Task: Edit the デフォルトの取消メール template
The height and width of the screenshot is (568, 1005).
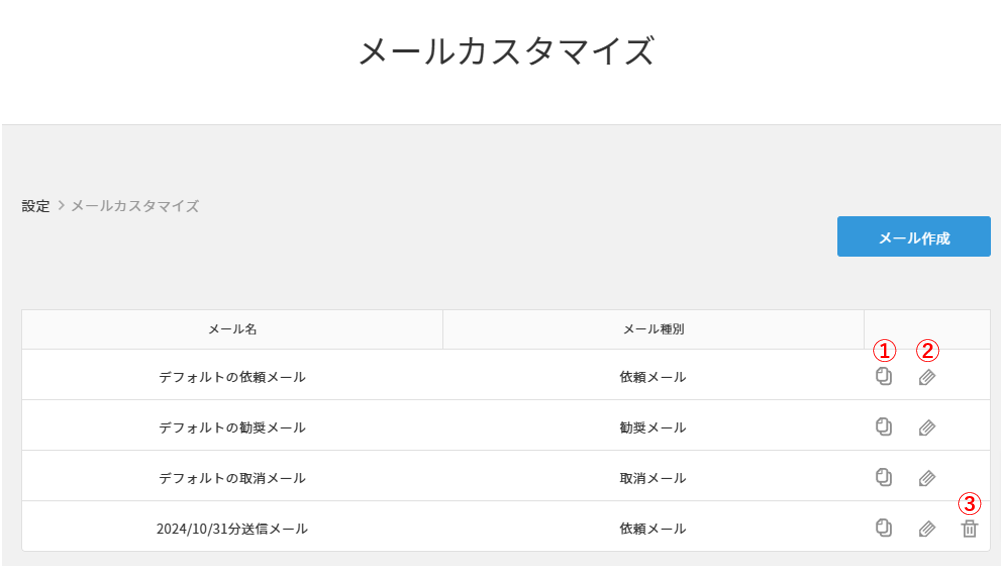Action: pyautogui.click(x=927, y=478)
